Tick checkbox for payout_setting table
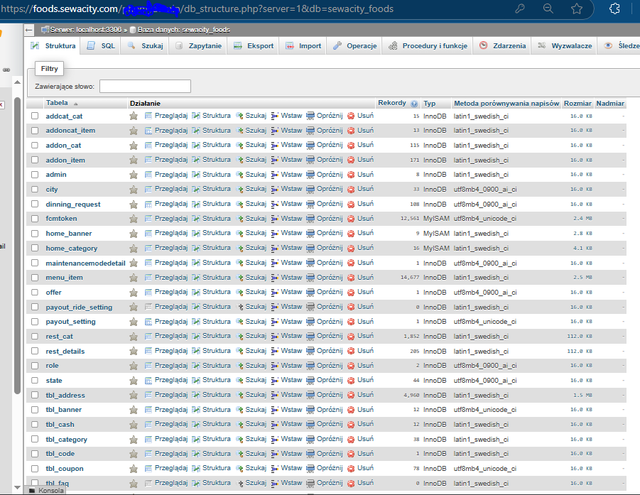 (x=35, y=322)
